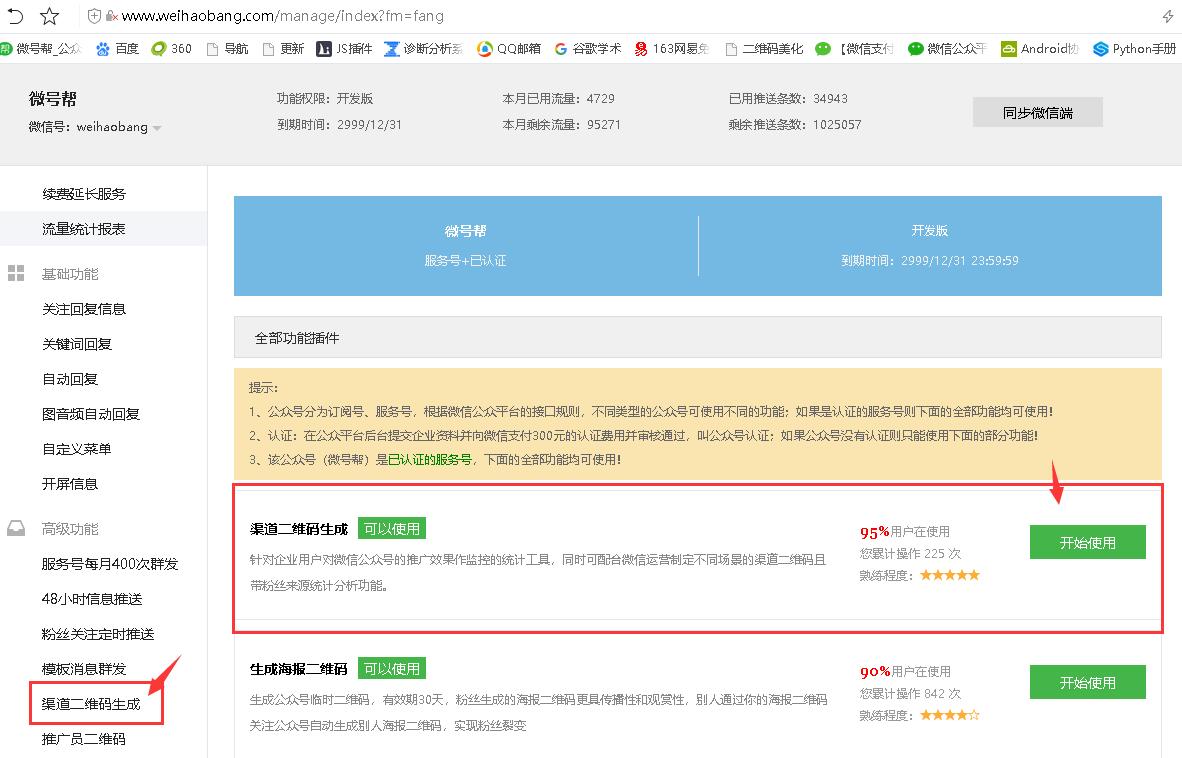Screen dimensions: 1182x758
Task: Open 自动回复 menu item
Action: pyautogui.click(x=70, y=379)
